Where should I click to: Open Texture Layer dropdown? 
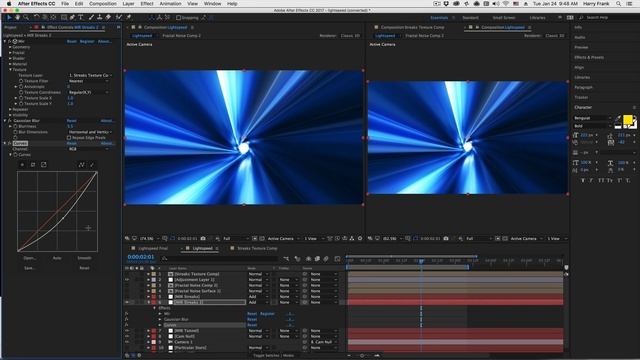point(90,76)
